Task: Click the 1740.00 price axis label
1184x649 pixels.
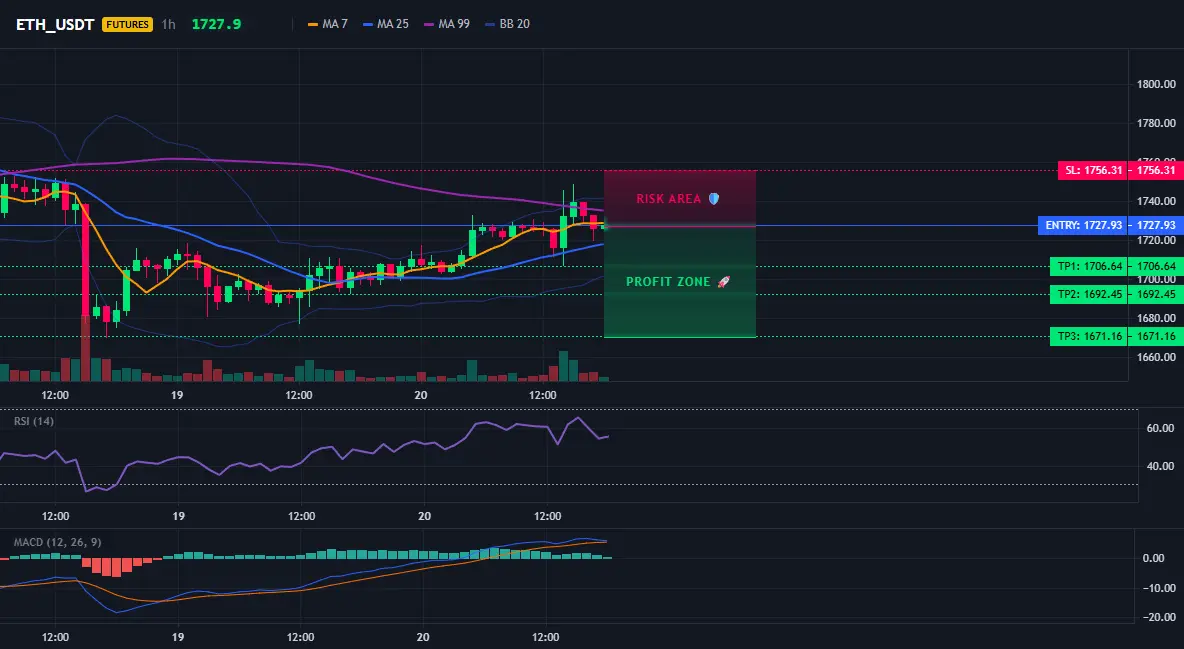Action: tap(1156, 201)
